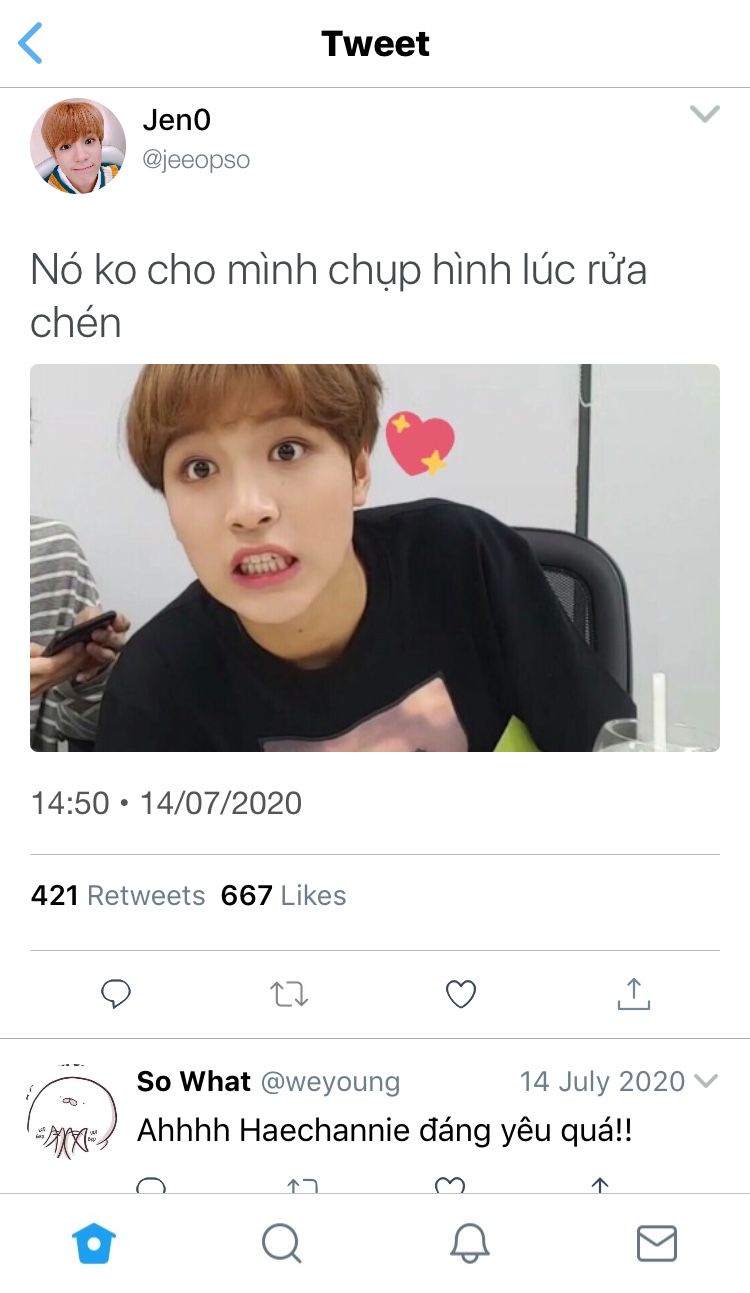Expand Jen0 tweet options chevron
This screenshot has width=750, height=1293.
(x=705, y=114)
